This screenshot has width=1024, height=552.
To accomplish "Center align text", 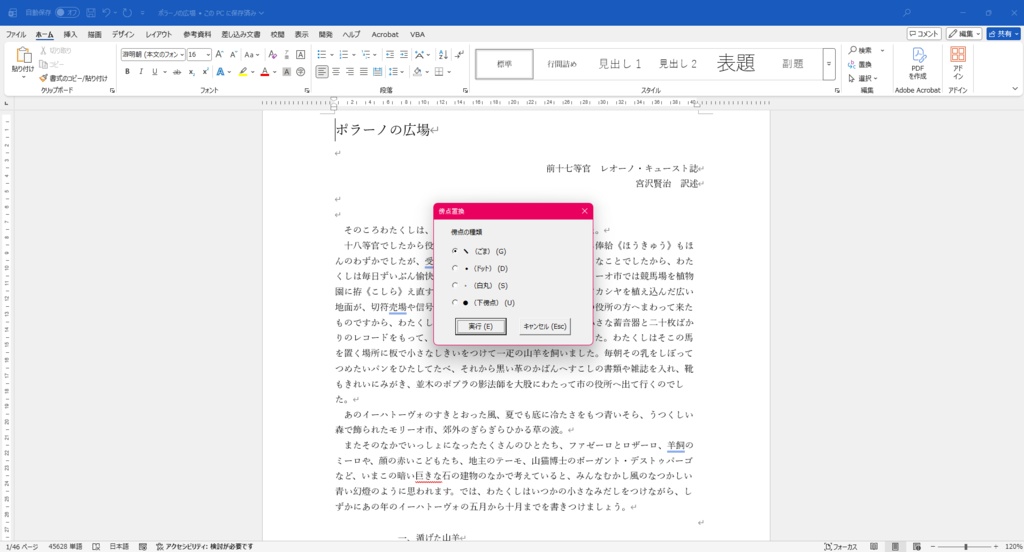I will click(336, 72).
